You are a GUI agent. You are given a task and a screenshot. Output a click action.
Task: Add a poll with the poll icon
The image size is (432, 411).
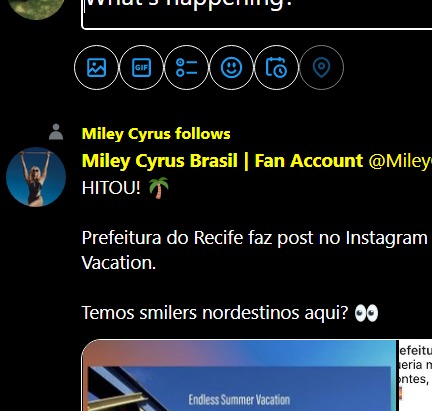[187, 68]
